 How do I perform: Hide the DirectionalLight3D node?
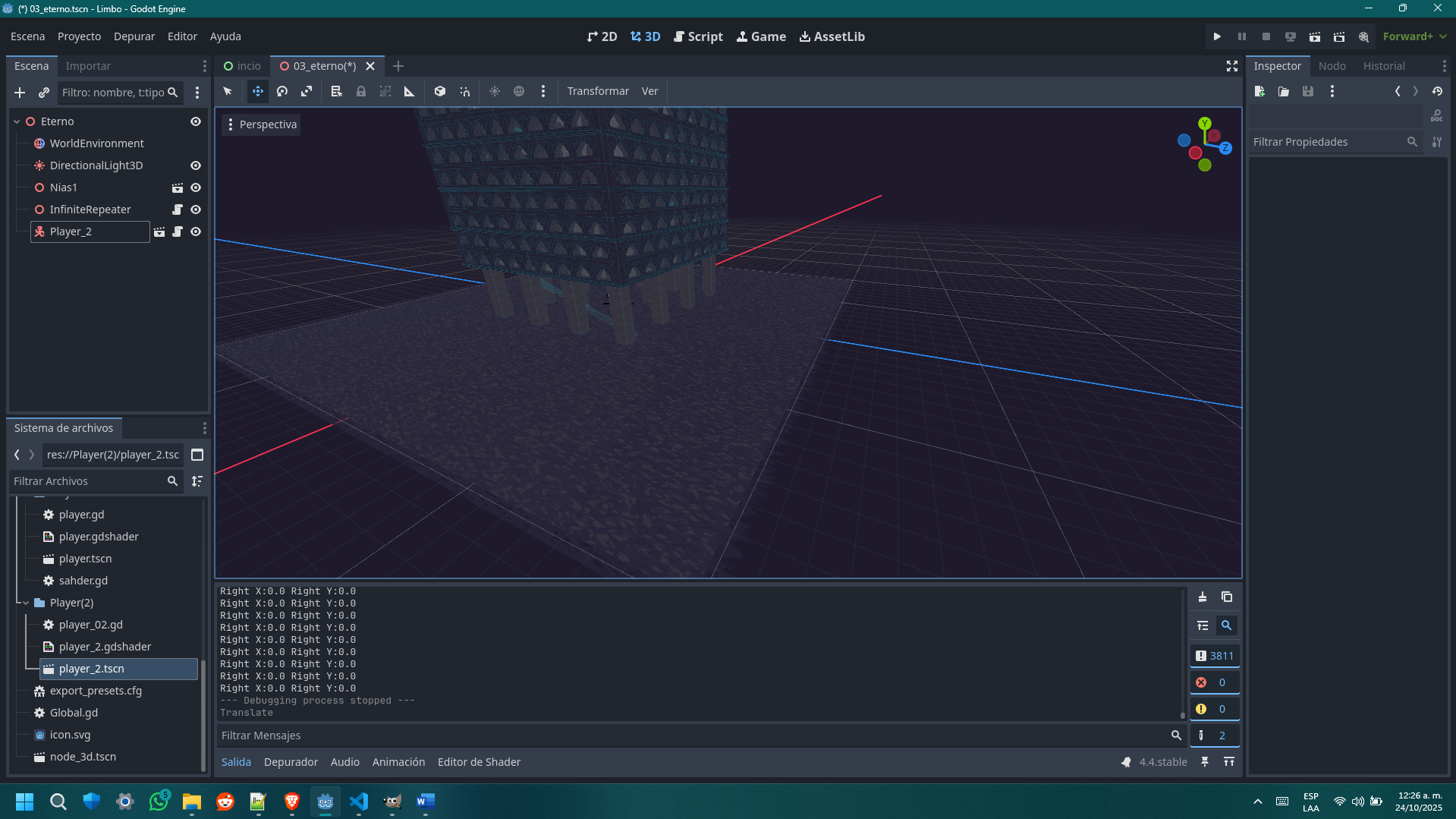196,165
